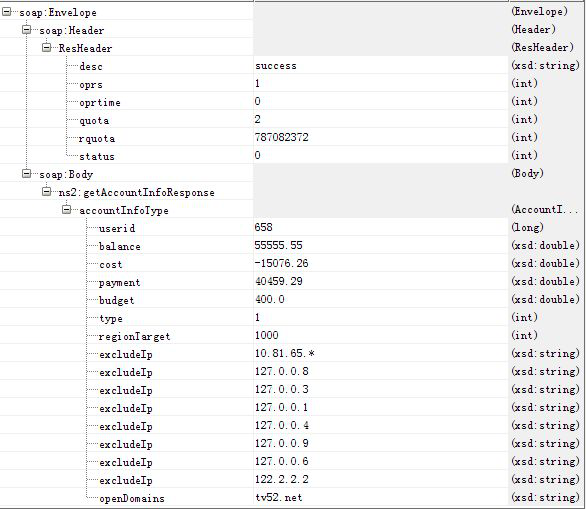Collapse the ResHeader node

point(46,47)
